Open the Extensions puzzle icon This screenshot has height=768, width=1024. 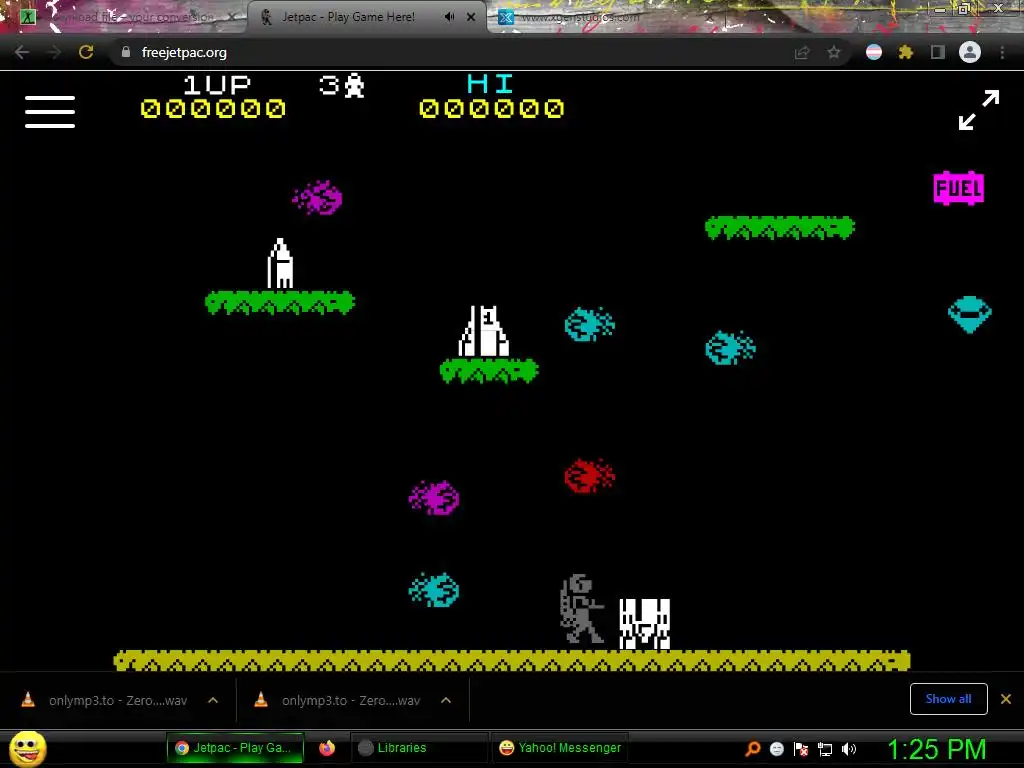coord(905,52)
